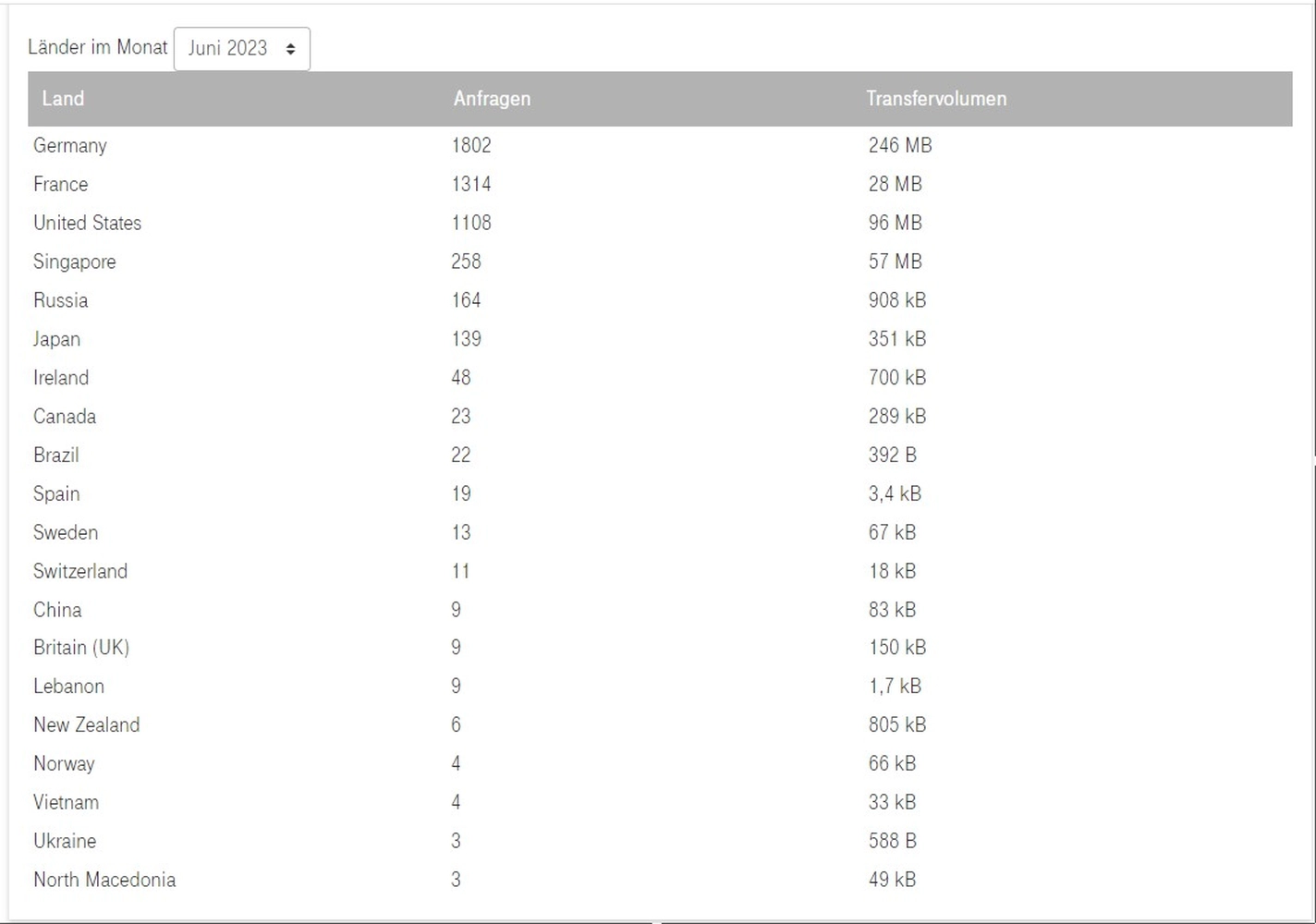The height and width of the screenshot is (924, 1316).
Task: Select the dropdown arrow next to Juni 2023
Action: (290, 48)
